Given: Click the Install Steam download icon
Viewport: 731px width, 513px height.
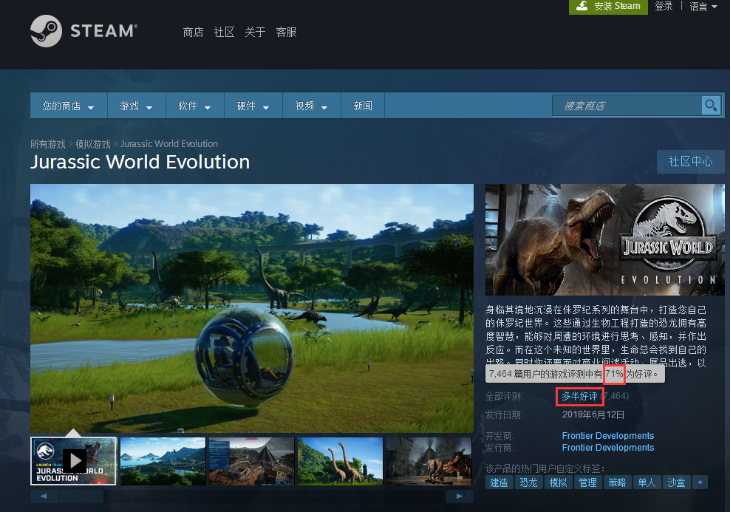Looking at the screenshot, I should click(x=582, y=6).
